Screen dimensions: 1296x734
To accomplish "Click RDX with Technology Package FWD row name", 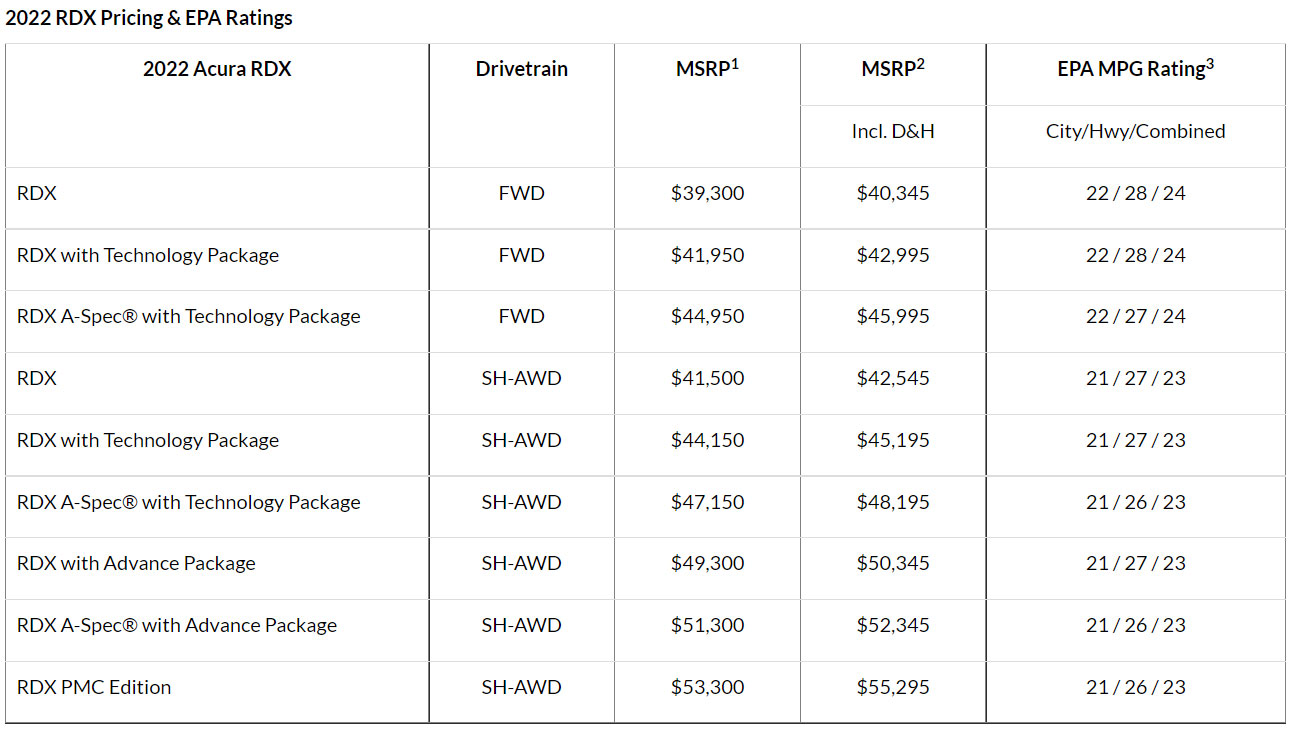I will point(148,255).
